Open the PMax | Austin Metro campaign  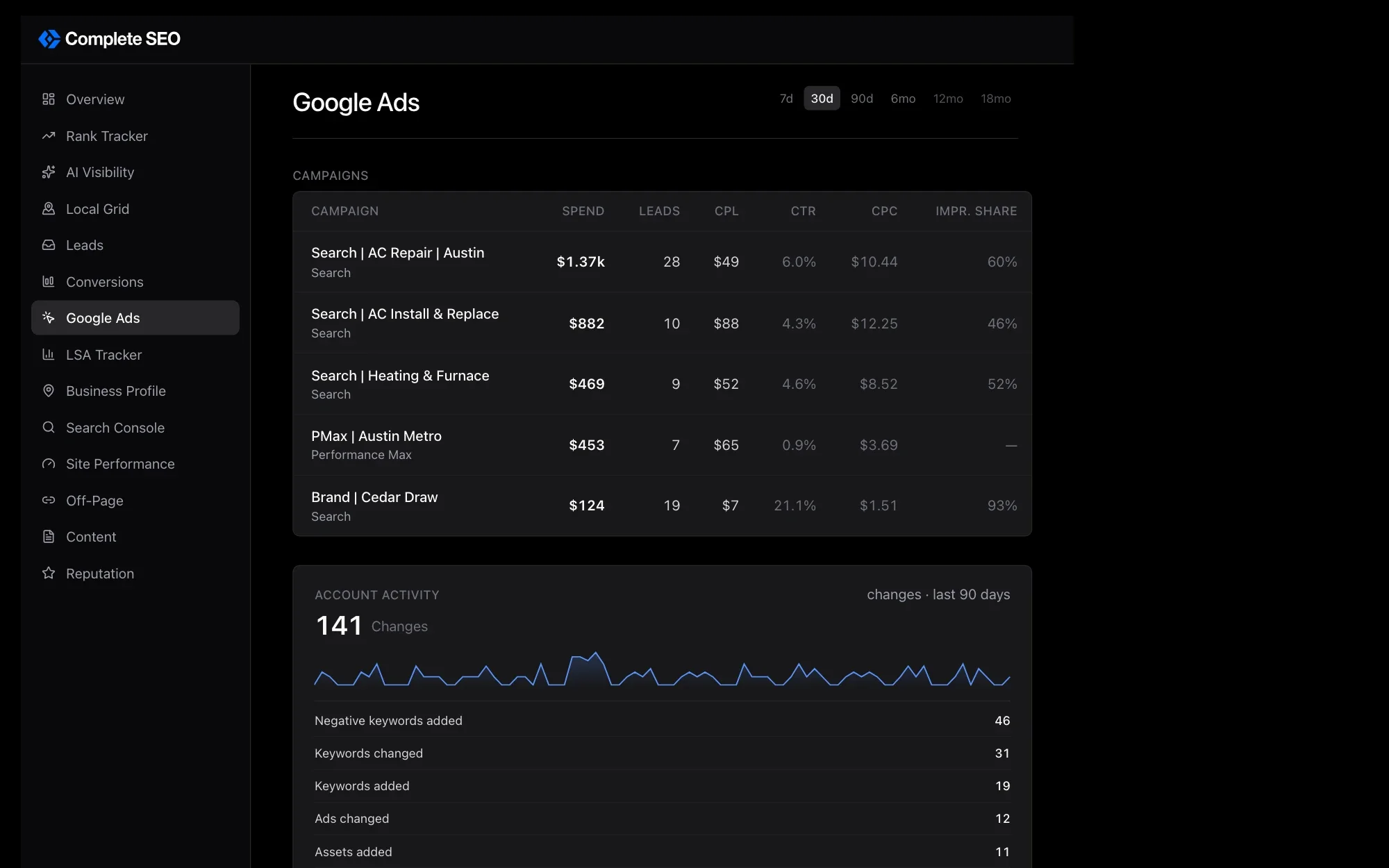[662, 445]
